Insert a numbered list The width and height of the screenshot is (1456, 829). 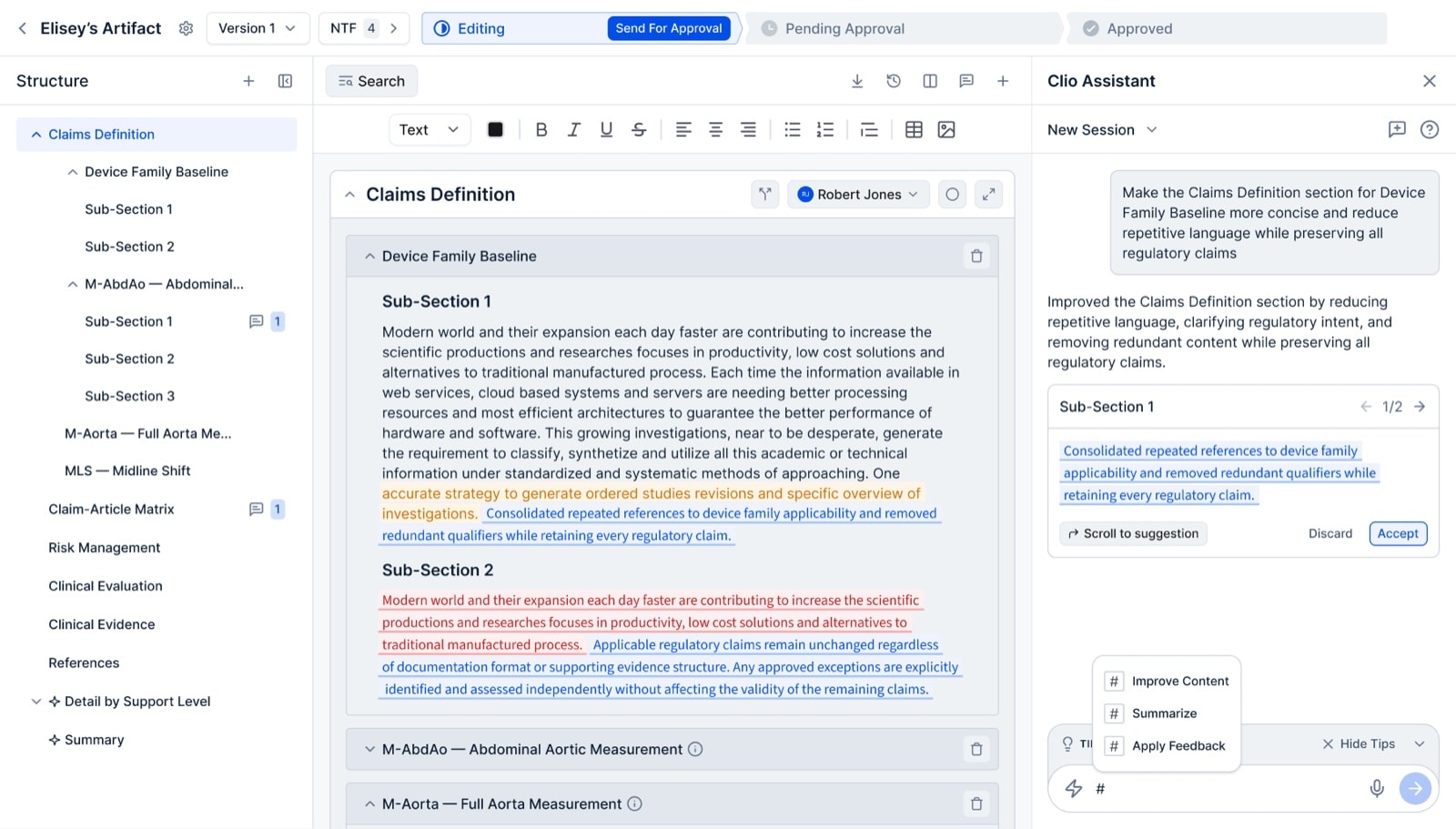(825, 129)
